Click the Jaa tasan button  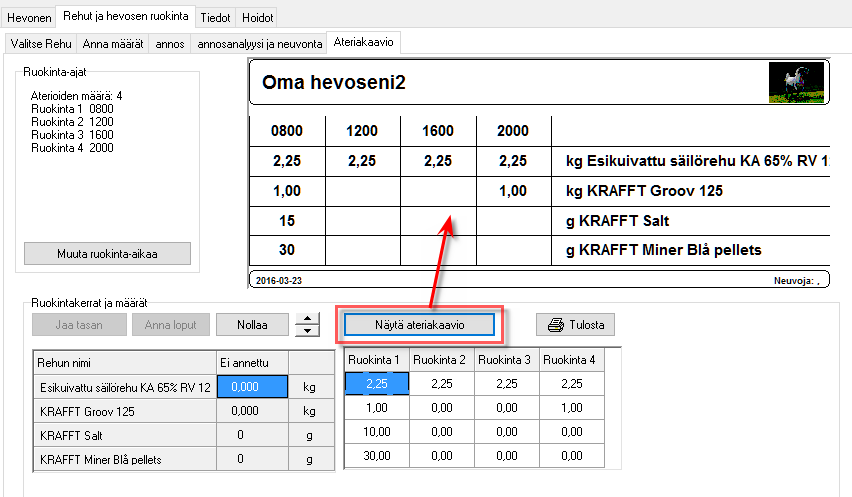[80, 325]
